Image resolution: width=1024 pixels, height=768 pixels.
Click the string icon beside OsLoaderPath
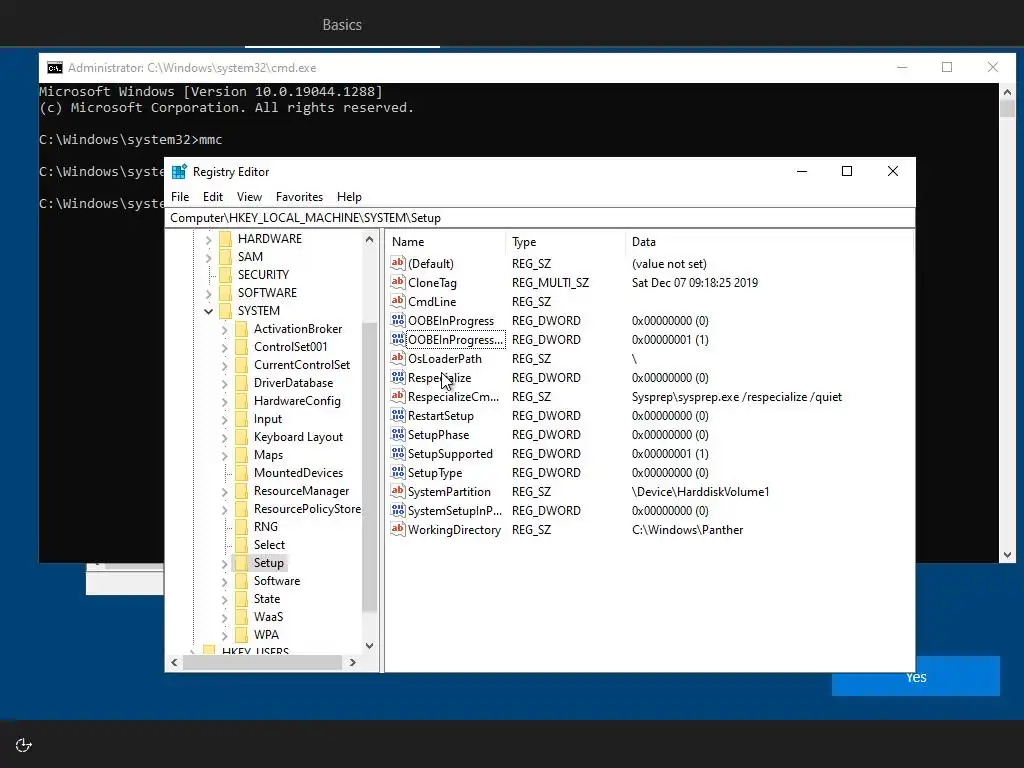pos(398,358)
